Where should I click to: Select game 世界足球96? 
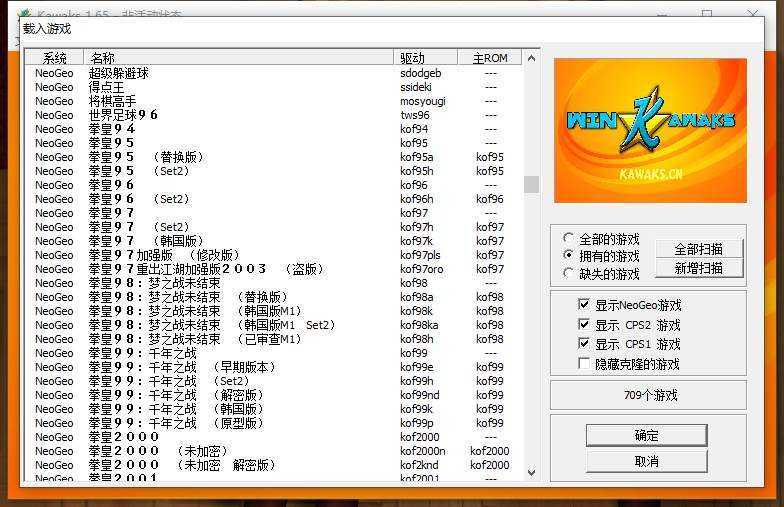274,115
